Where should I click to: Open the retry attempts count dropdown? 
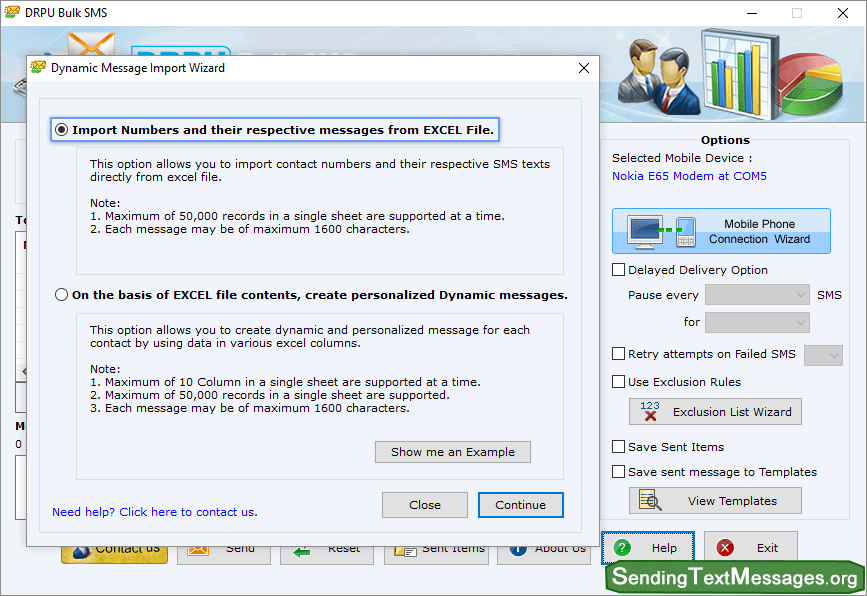pyautogui.click(x=823, y=355)
